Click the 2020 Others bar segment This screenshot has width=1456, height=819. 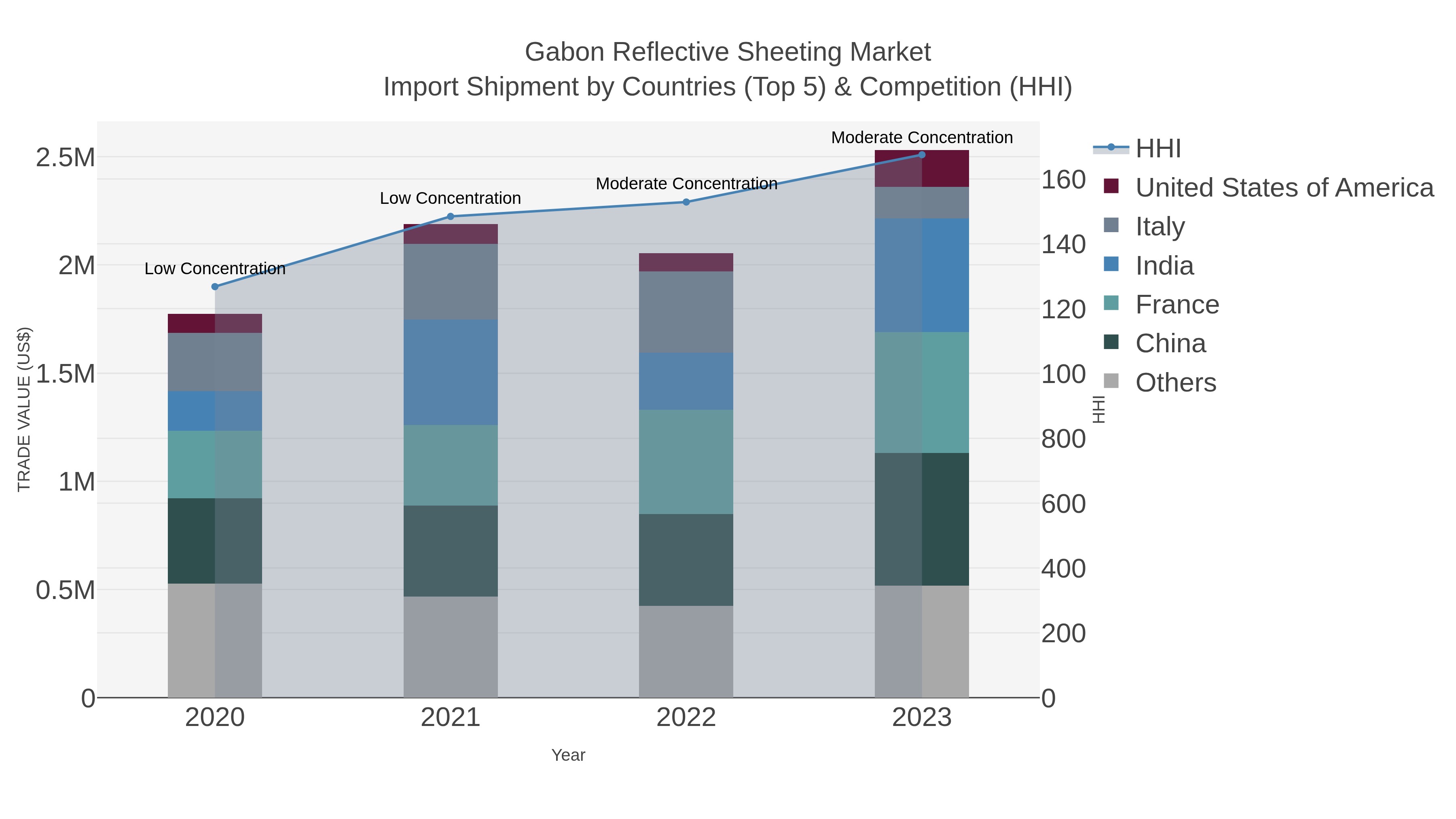pyautogui.click(x=215, y=640)
